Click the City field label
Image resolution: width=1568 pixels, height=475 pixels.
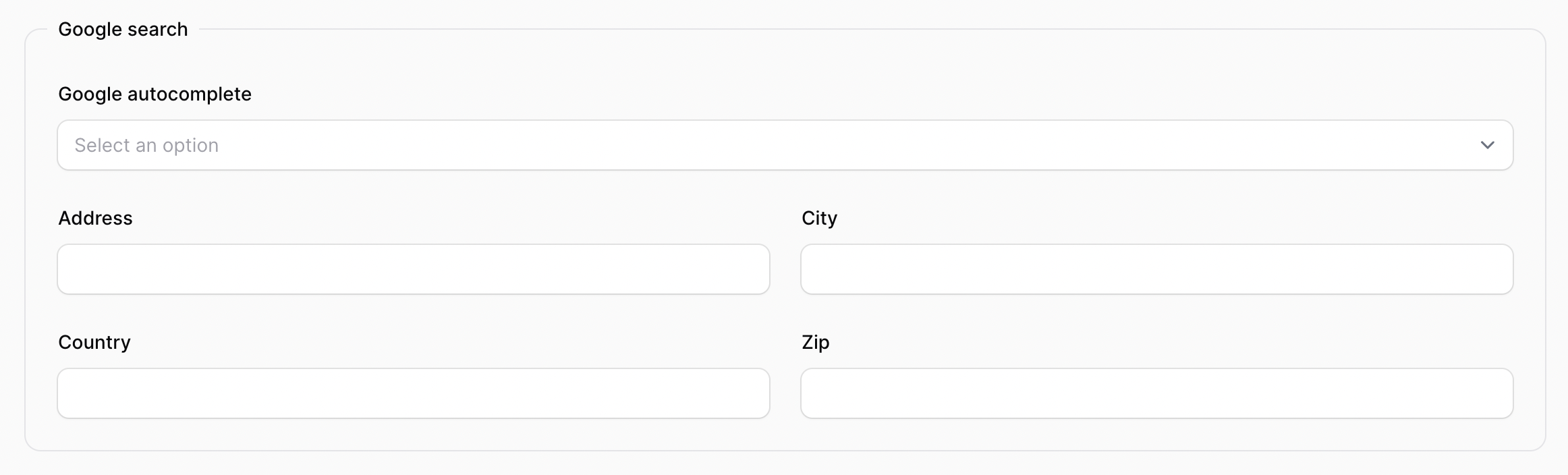819,218
